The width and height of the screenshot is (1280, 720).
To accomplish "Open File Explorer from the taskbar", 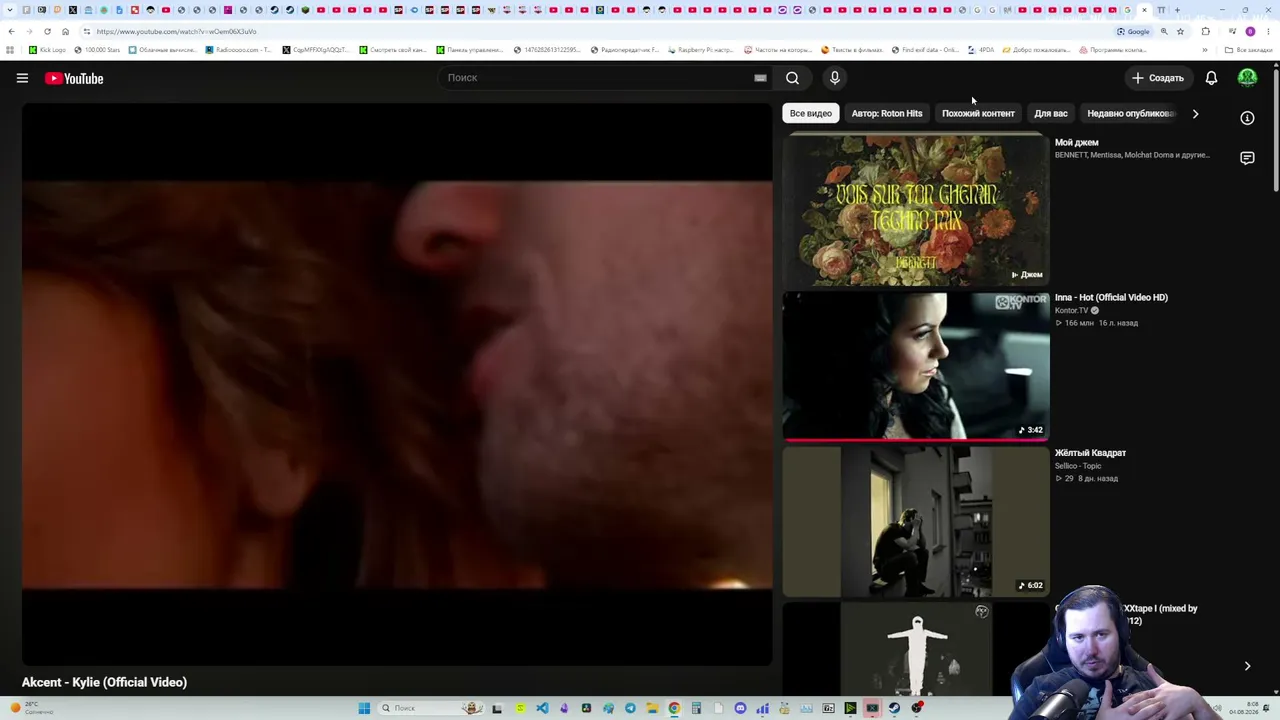I will pos(652,708).
